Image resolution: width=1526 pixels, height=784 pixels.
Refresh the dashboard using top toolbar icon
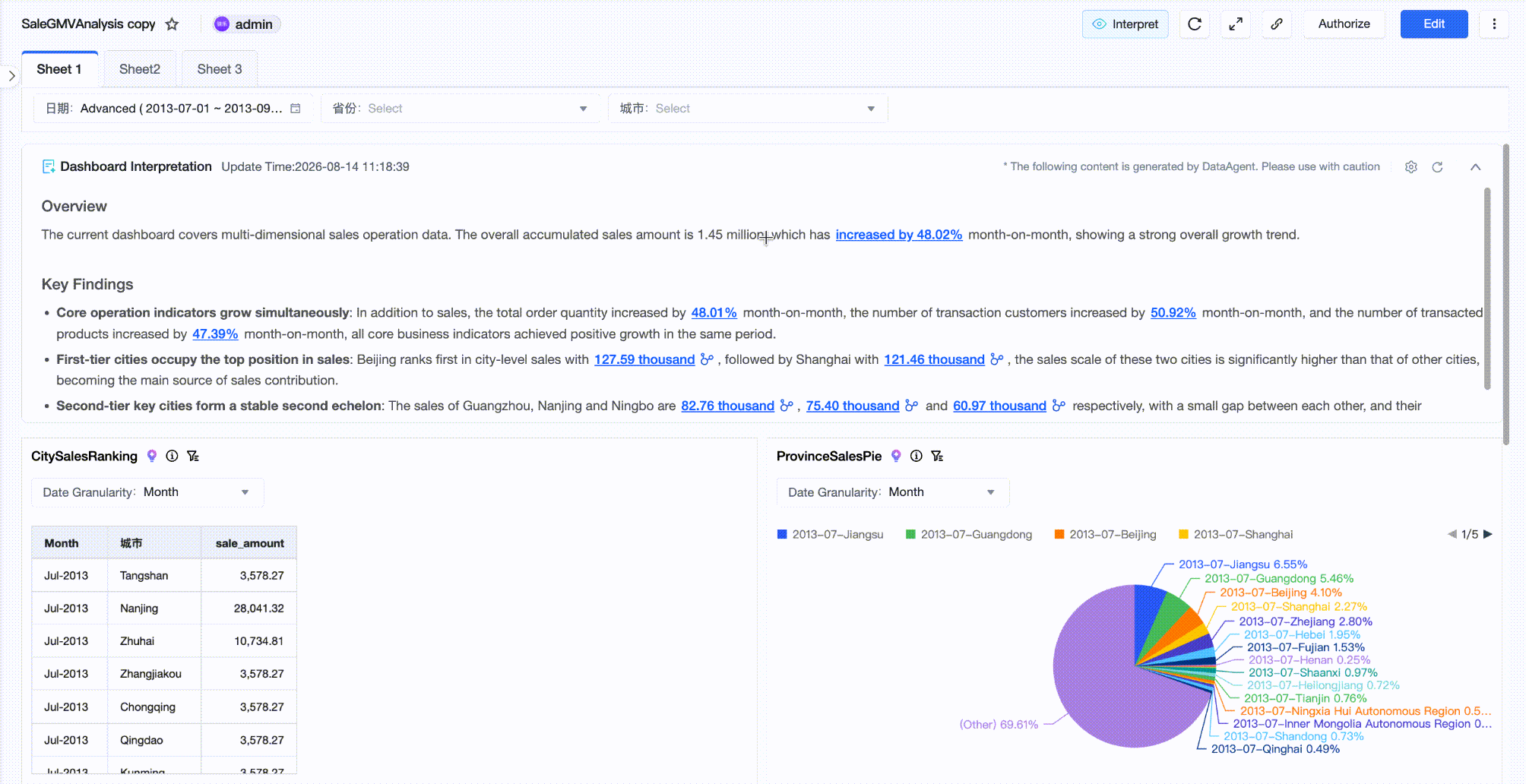coord(1195,24)
